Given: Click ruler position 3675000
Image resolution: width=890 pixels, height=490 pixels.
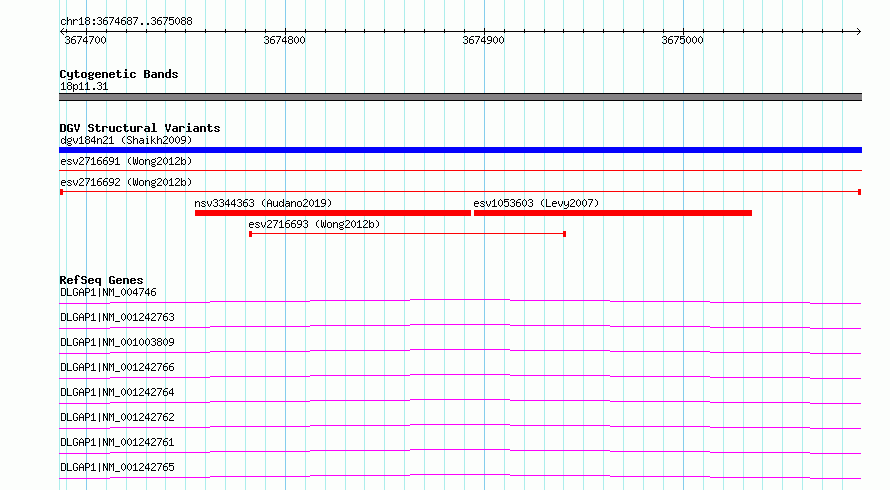Looking at the screenshot, I should (x=682, y=40).
